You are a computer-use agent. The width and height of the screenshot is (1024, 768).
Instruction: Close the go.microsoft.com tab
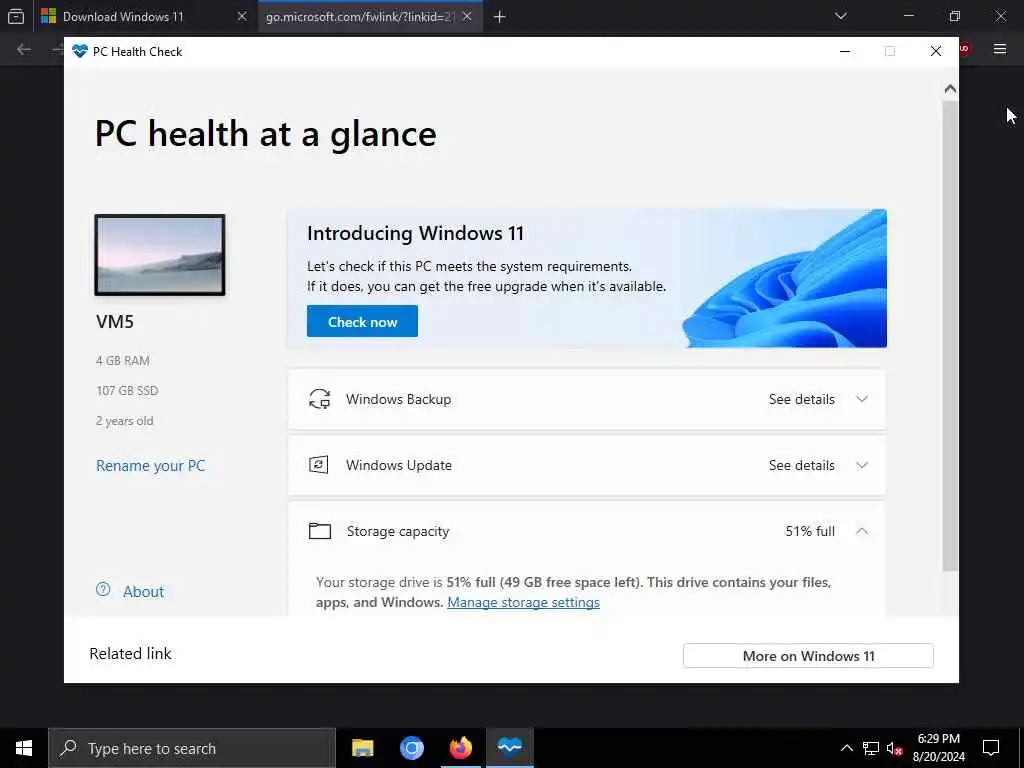[x=467, y=17]
